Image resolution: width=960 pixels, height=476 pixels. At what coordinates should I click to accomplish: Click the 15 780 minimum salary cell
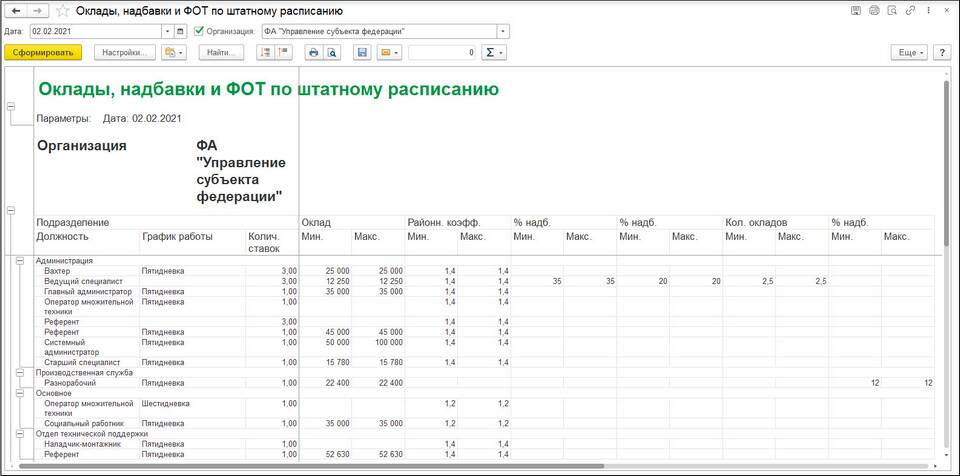point(325,362)
